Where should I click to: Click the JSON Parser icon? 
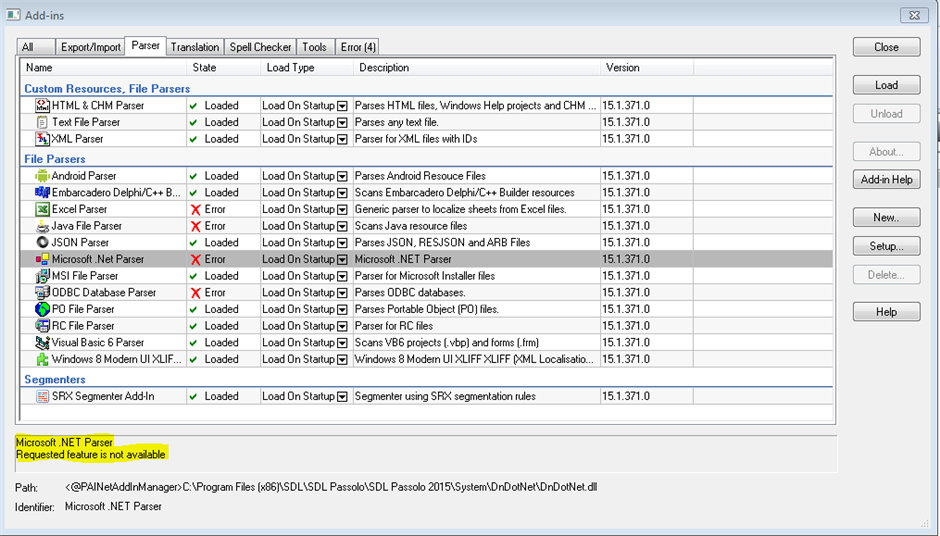[x=42, y=242]
